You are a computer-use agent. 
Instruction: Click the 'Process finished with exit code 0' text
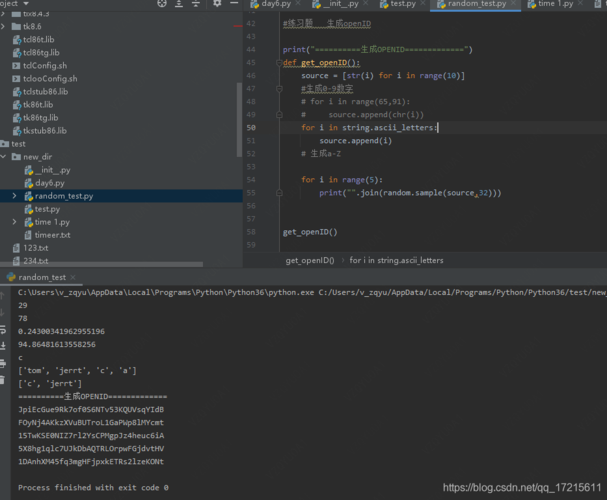point(93,488)
